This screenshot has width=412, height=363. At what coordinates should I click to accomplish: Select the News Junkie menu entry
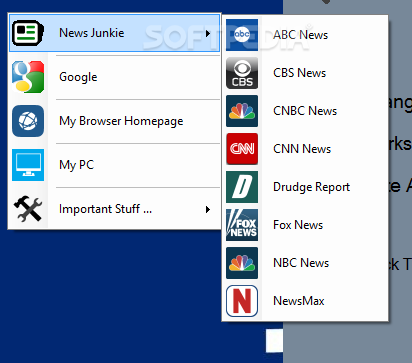pos(114,33)
